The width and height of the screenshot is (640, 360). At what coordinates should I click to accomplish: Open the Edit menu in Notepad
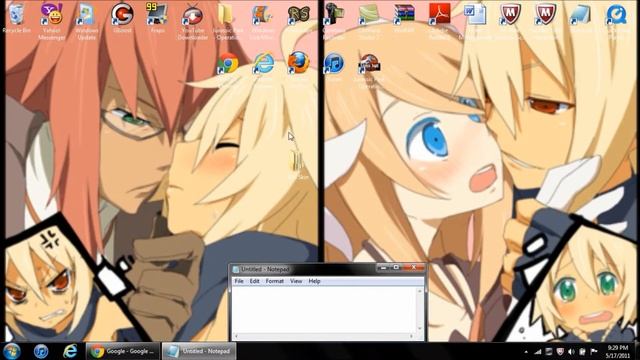pos(255,281)
